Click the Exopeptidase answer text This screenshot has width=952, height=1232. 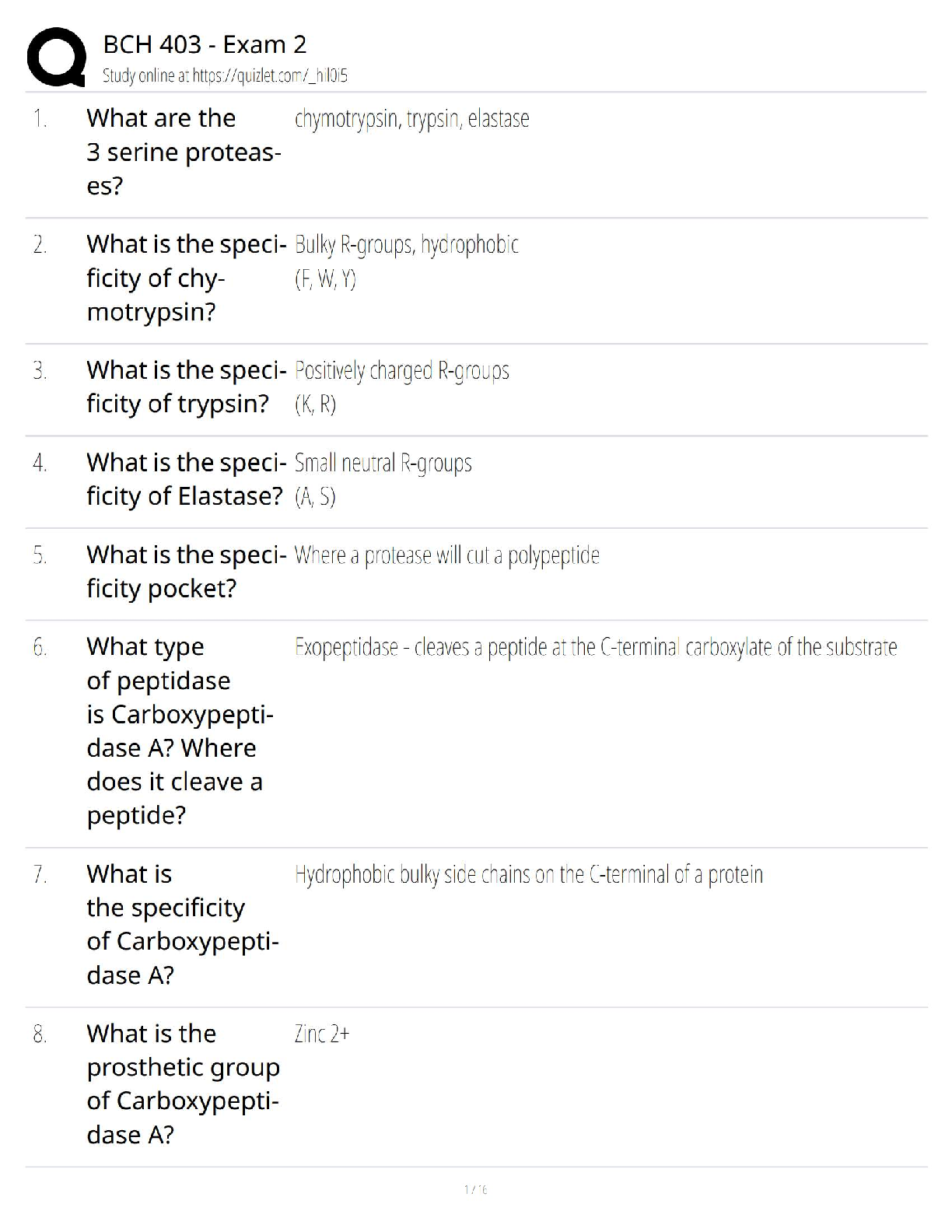click(595, 647)
